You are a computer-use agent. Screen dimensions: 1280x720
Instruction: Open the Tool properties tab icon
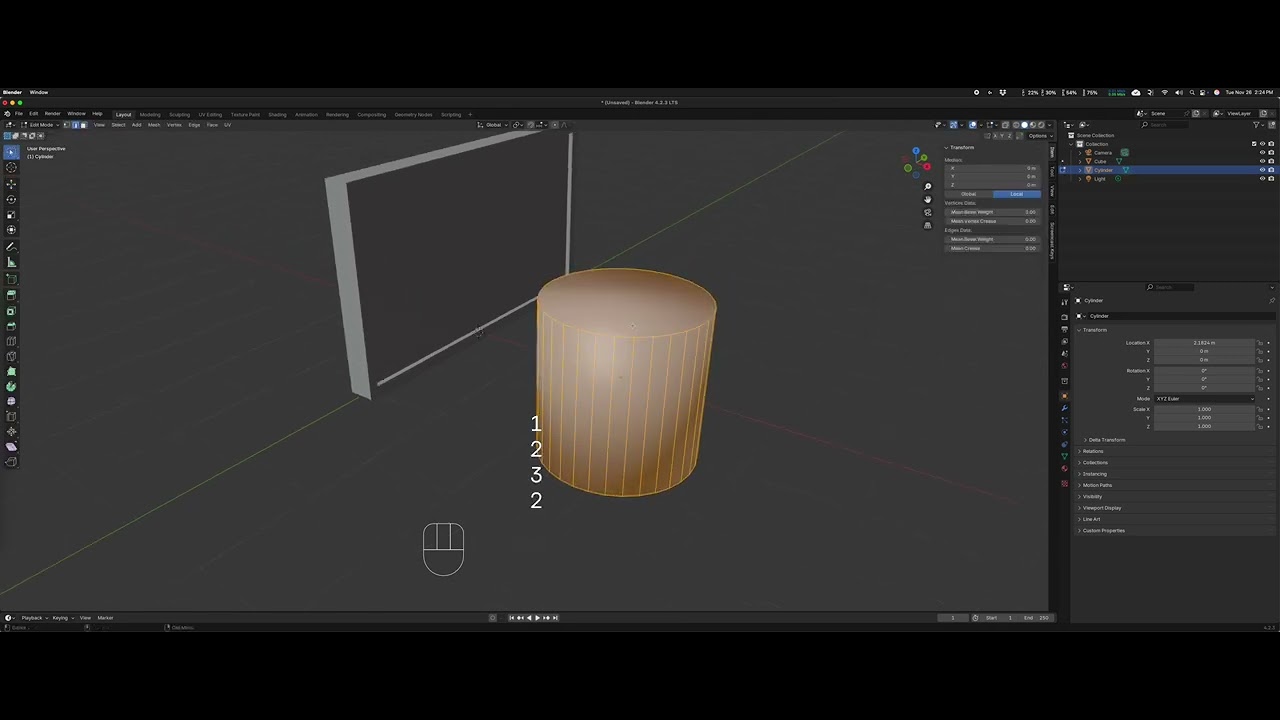tap(1064, 302)
